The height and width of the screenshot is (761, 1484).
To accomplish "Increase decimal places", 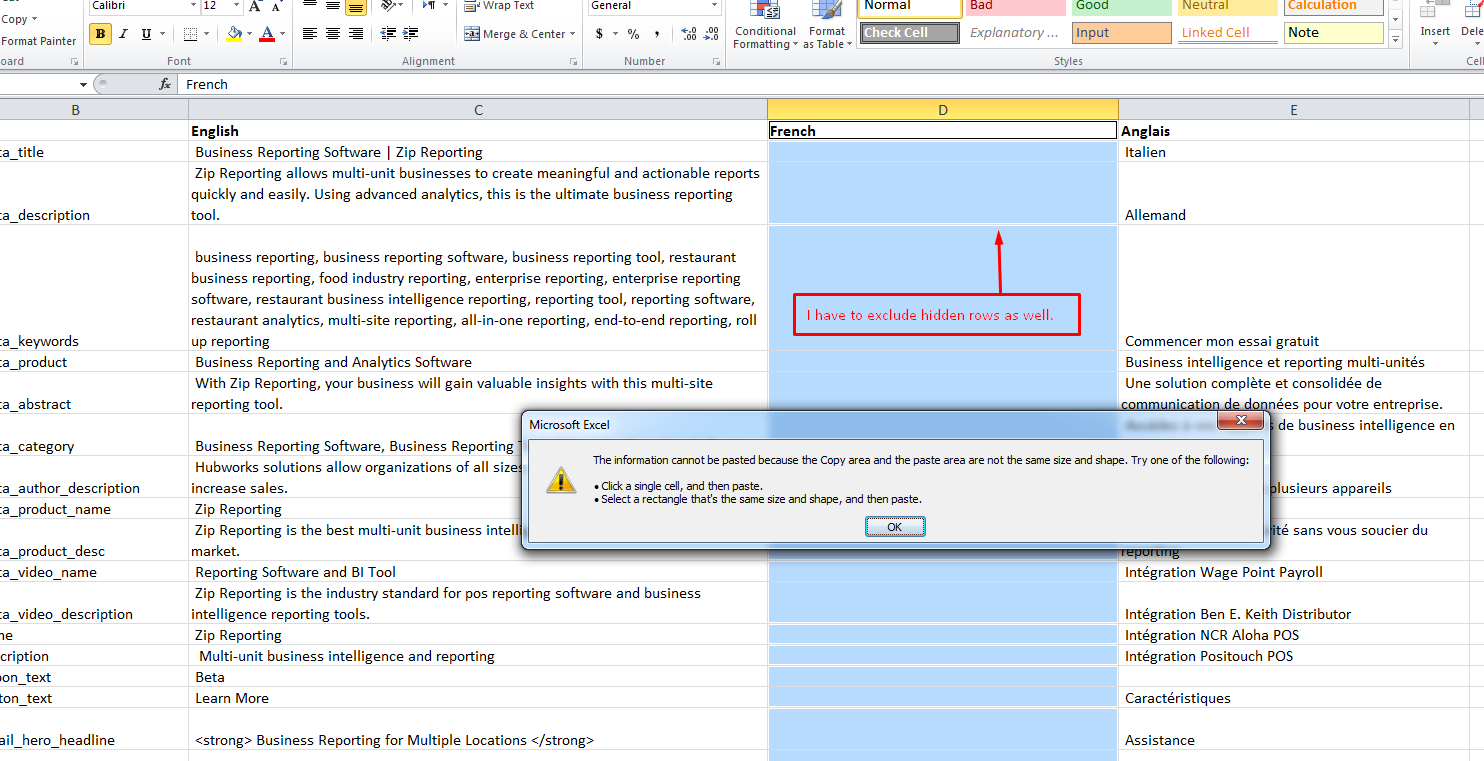I will coord(688,34).
